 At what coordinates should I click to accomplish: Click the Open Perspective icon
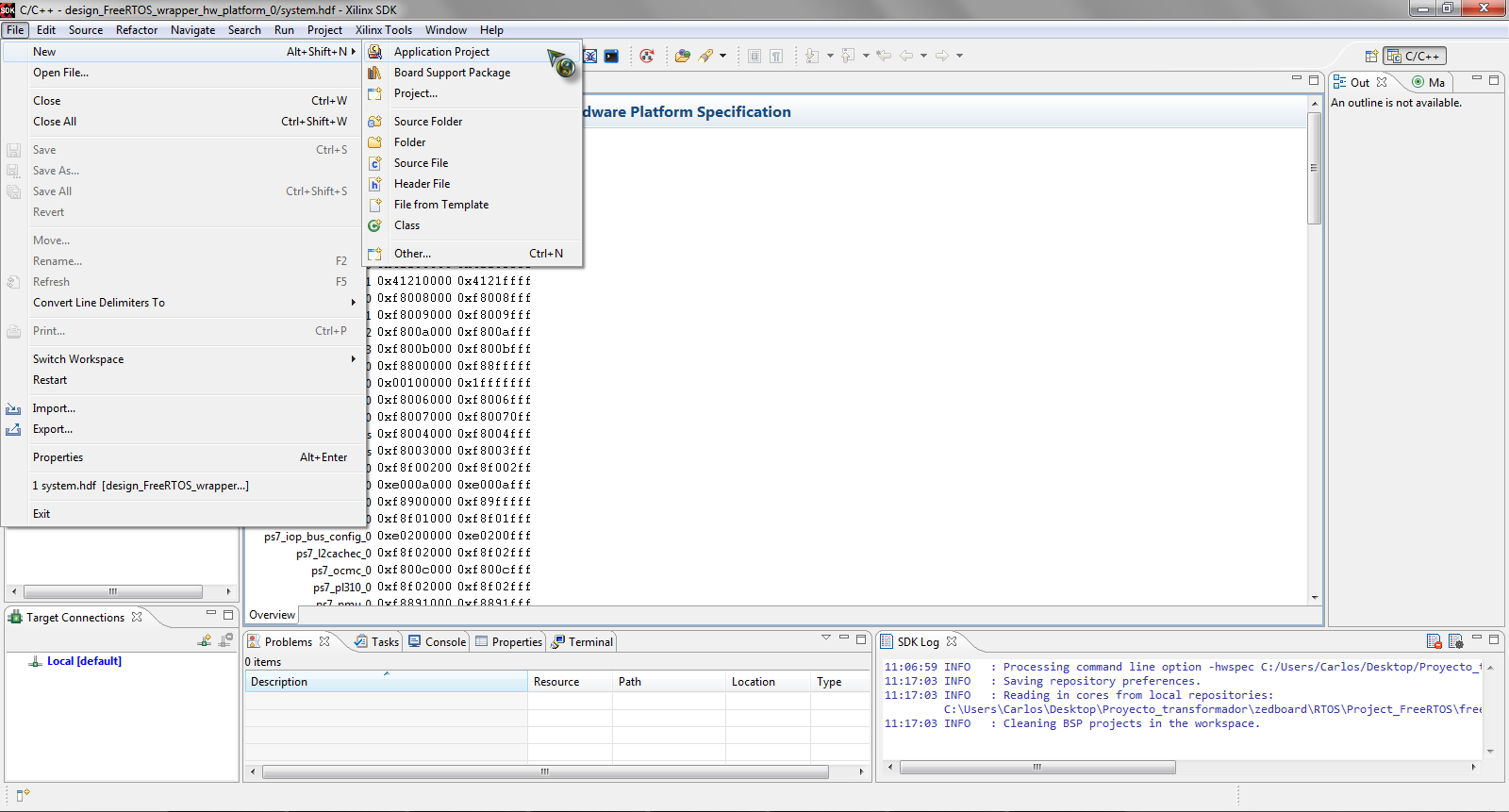click(1371, 56)
